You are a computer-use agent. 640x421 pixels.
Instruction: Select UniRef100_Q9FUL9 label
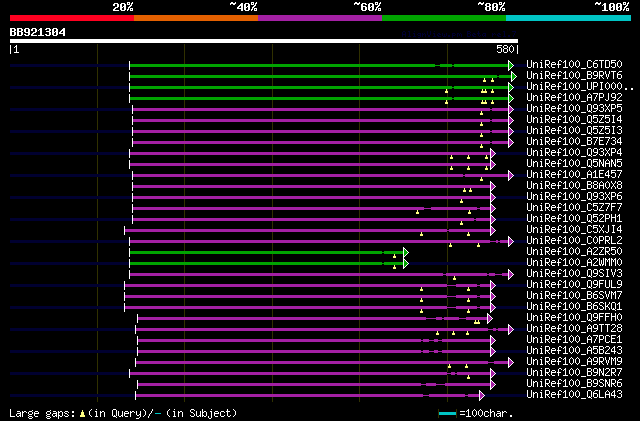point(574,285)
